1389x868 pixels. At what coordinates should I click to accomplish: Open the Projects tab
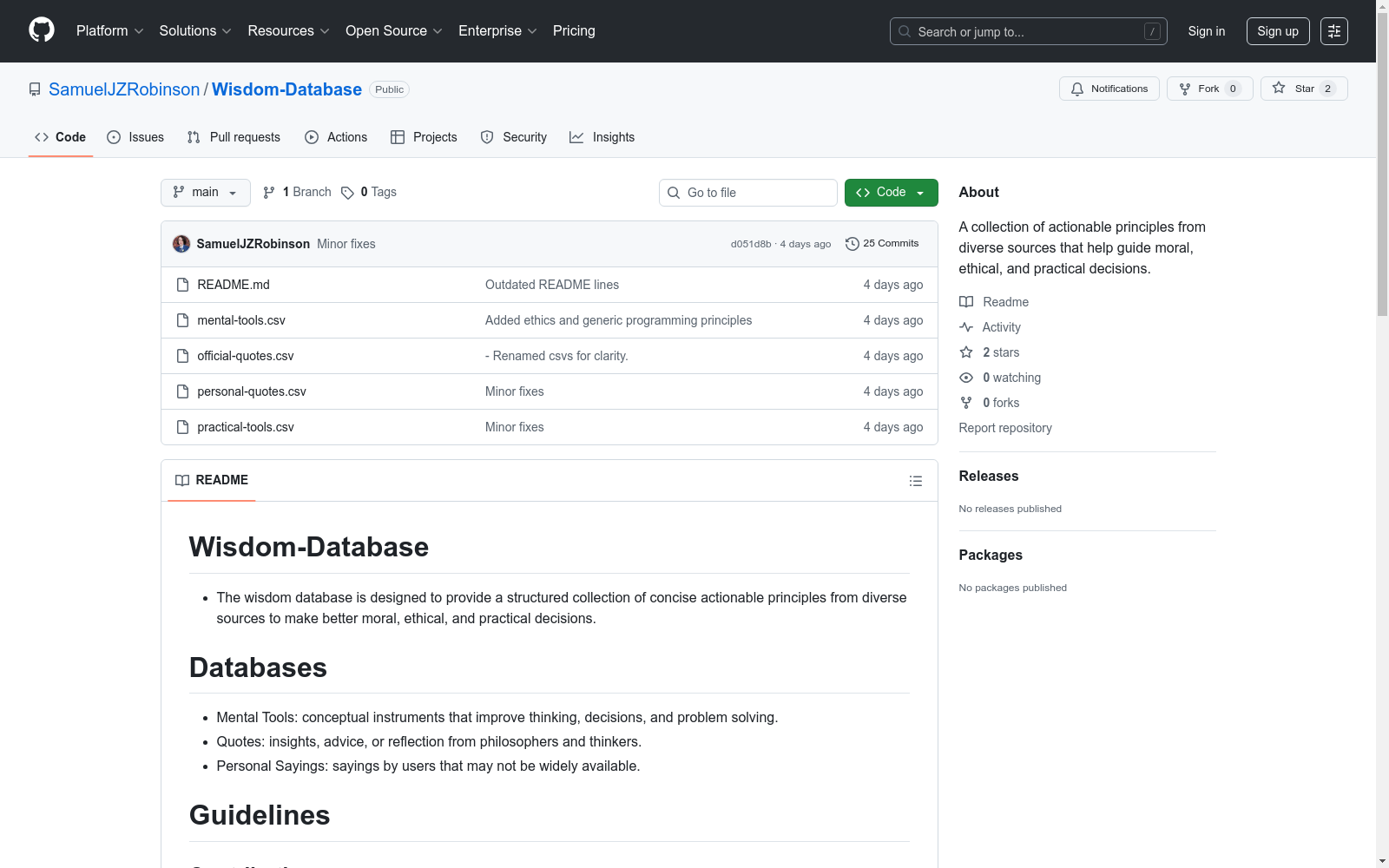[424, 137]
